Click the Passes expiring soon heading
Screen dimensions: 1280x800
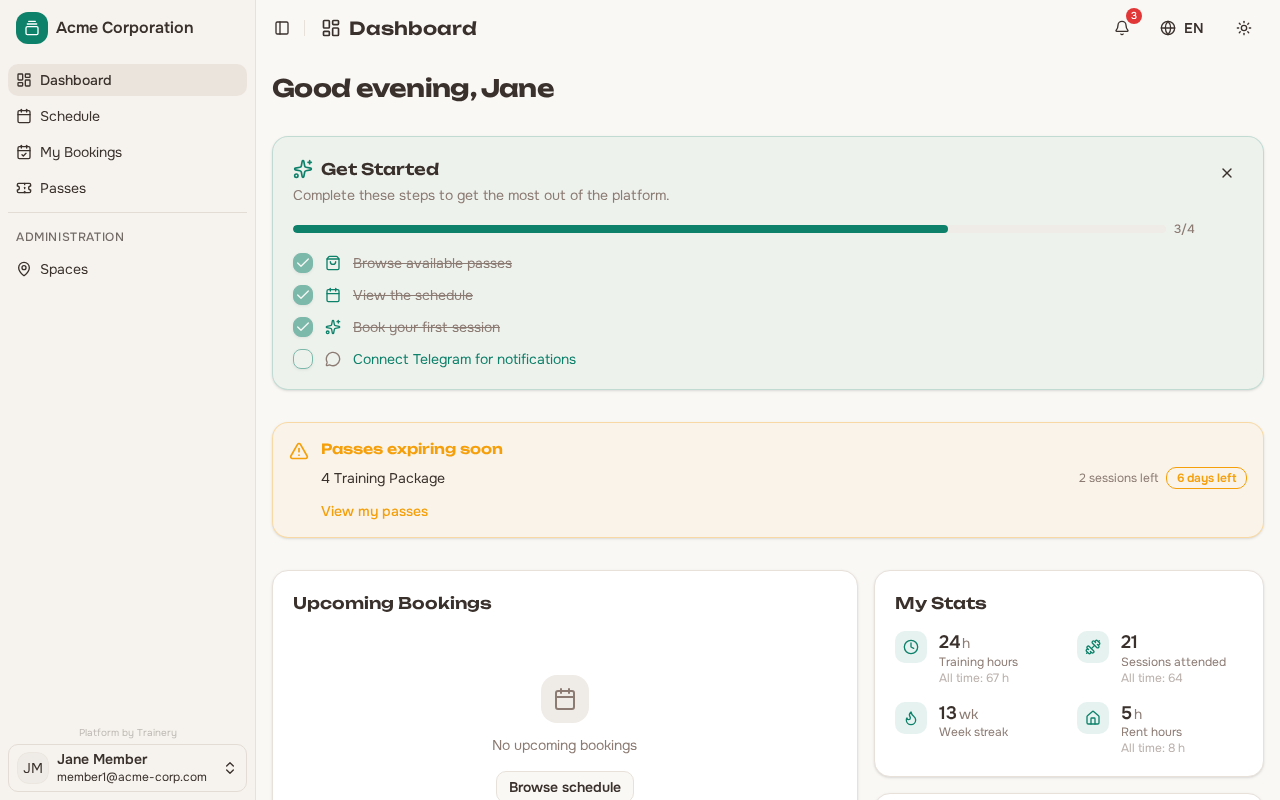pos(412,449)
